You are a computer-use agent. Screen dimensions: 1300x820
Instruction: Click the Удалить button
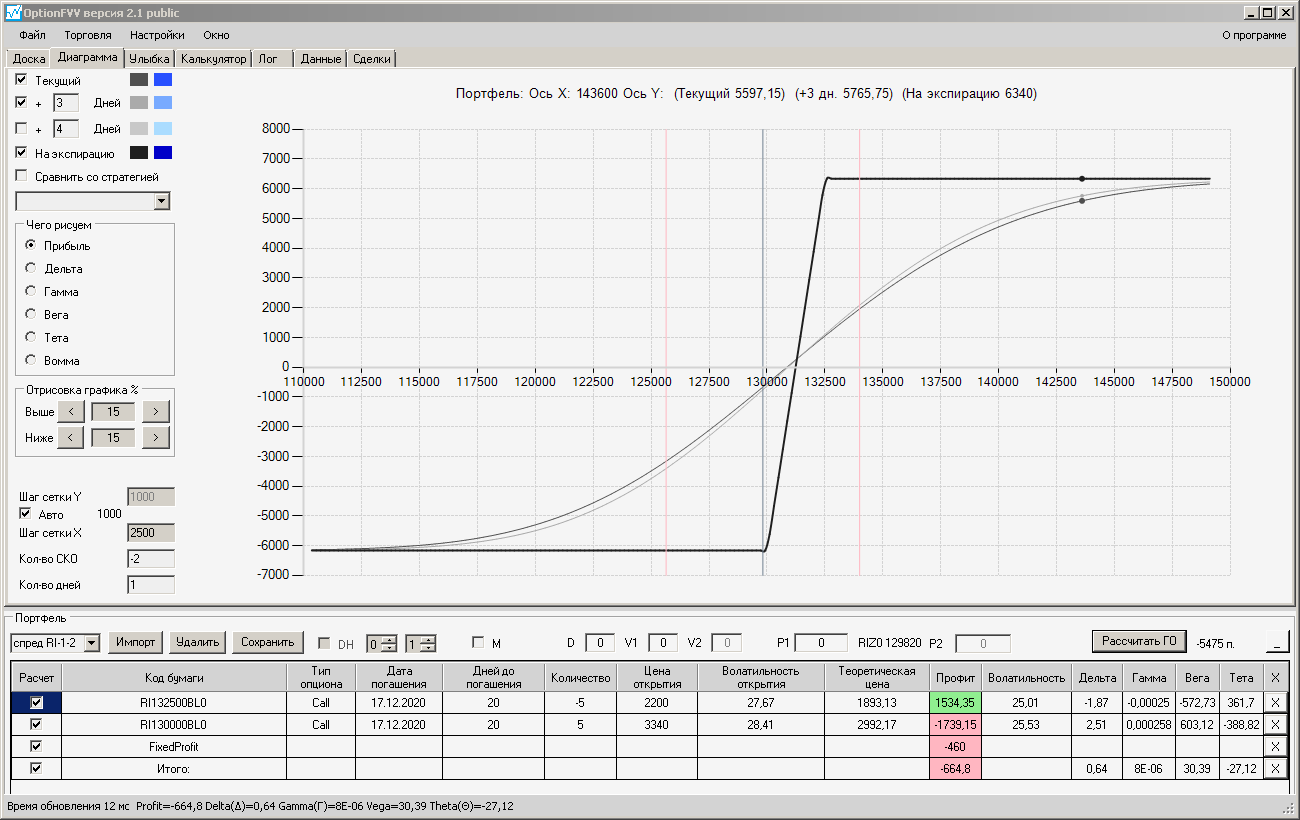coord(197,642)
